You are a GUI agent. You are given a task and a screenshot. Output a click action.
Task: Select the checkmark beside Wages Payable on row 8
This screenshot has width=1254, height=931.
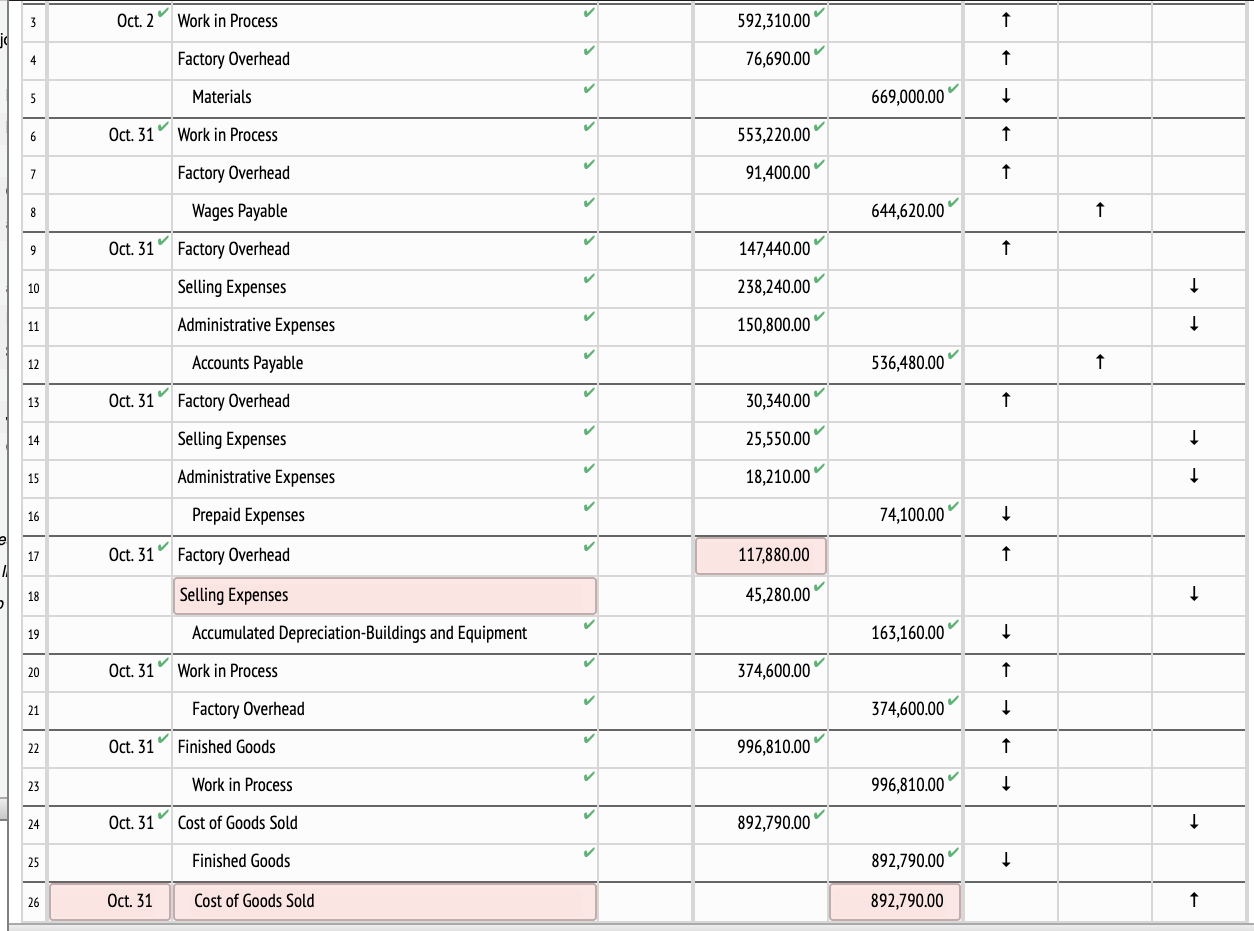pyautogui.click(x=590, y=203)
